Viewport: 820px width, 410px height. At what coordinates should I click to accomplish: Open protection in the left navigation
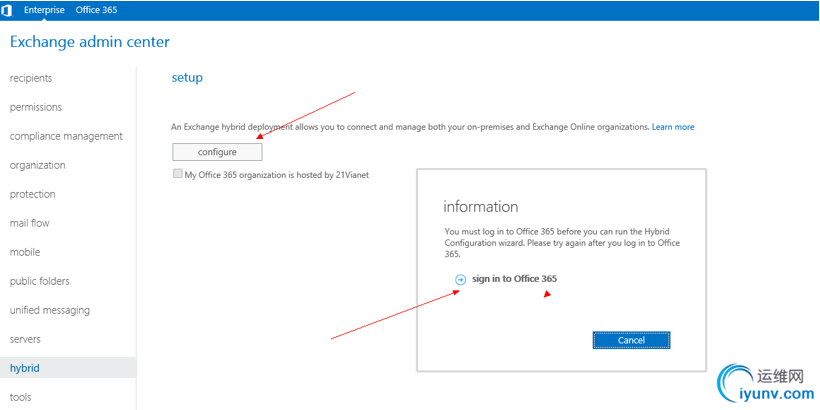point(32,194)
